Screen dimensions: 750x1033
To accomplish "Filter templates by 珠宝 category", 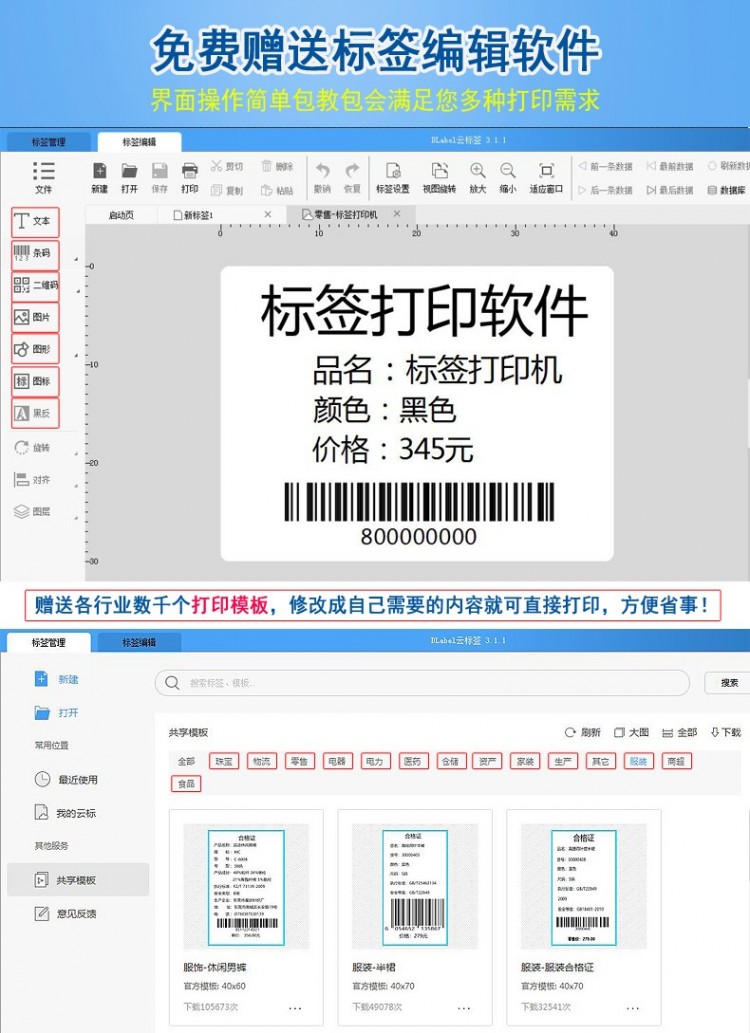I will click(224, 761).
